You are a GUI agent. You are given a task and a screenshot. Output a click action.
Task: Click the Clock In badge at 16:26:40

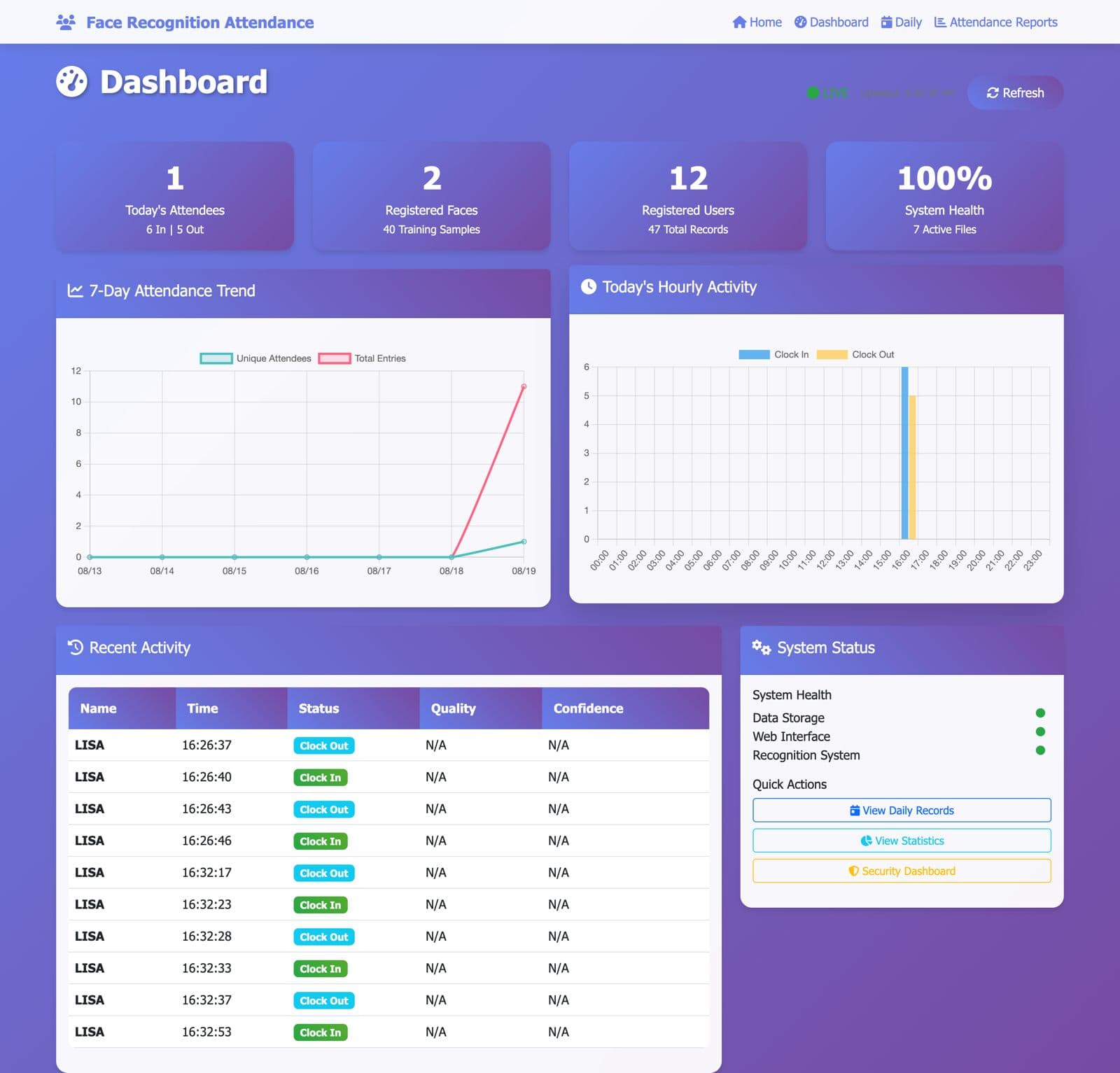point(321,778)
